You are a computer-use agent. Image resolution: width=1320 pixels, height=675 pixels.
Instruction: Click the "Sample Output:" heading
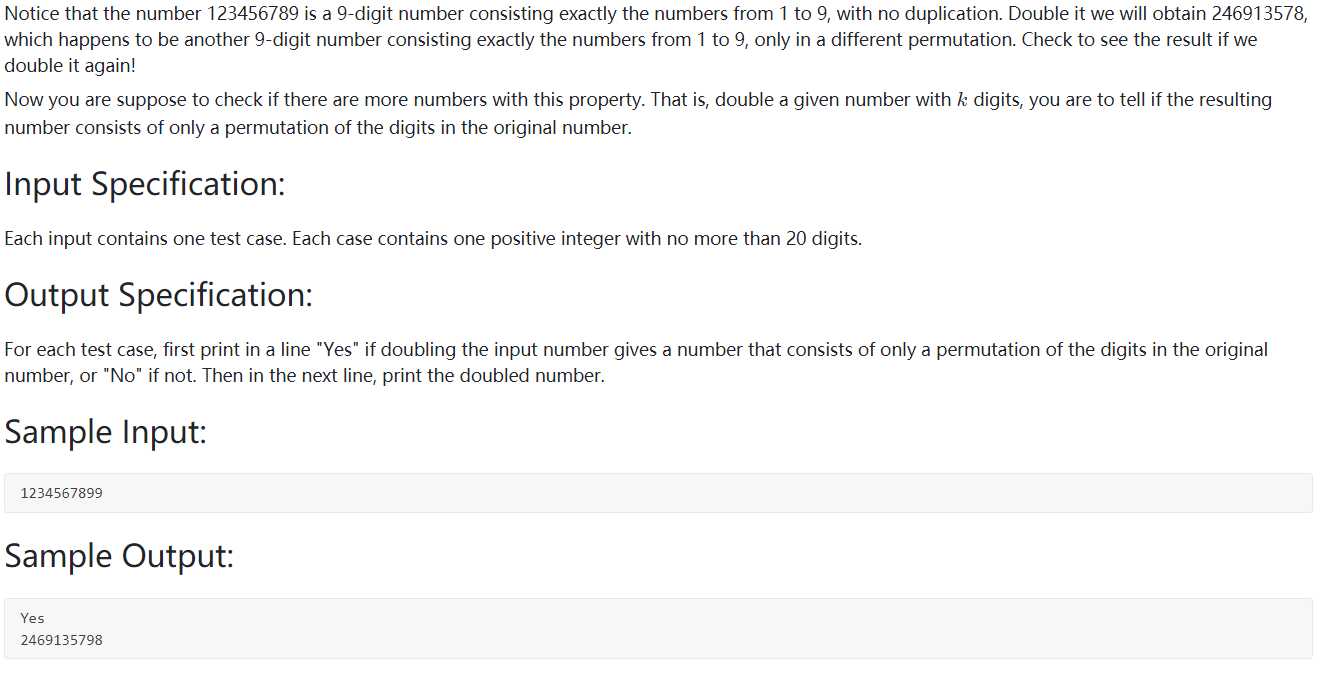pos(119,556)
